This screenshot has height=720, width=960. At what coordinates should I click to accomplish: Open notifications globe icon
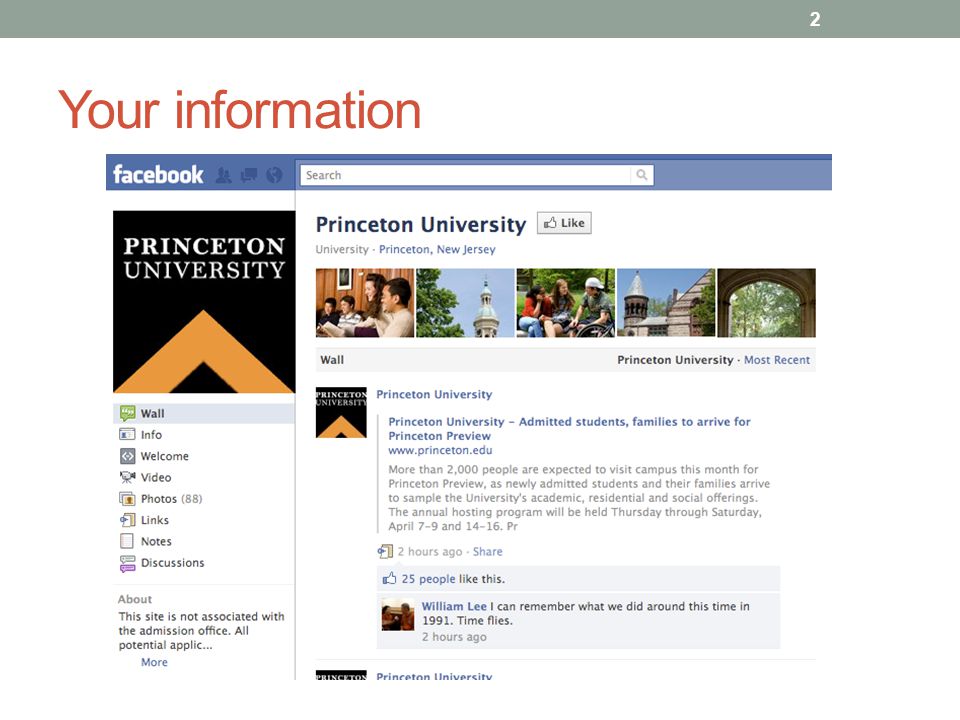point(274,176)
